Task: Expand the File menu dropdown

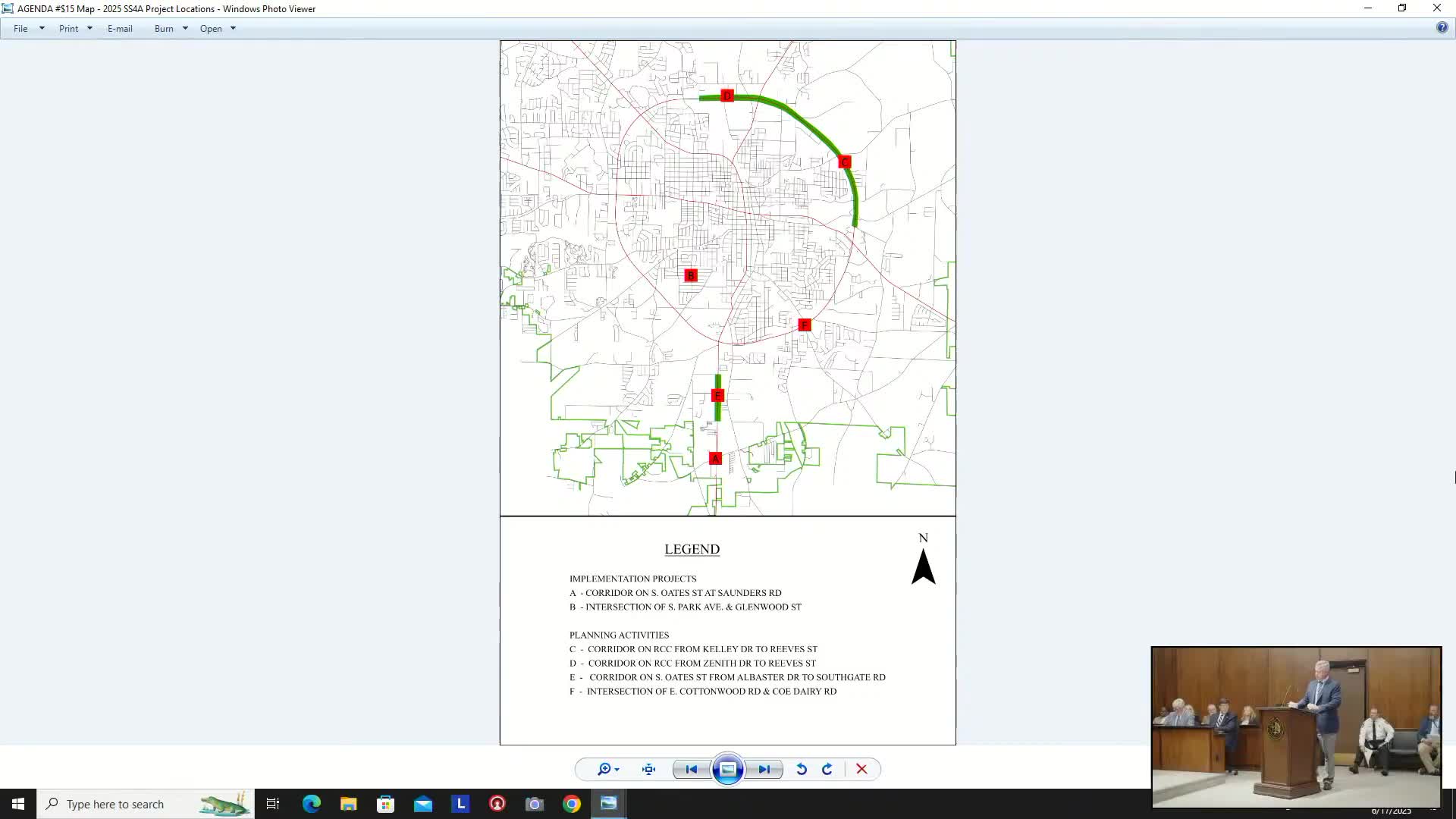Action: click(x=42, y=29)
